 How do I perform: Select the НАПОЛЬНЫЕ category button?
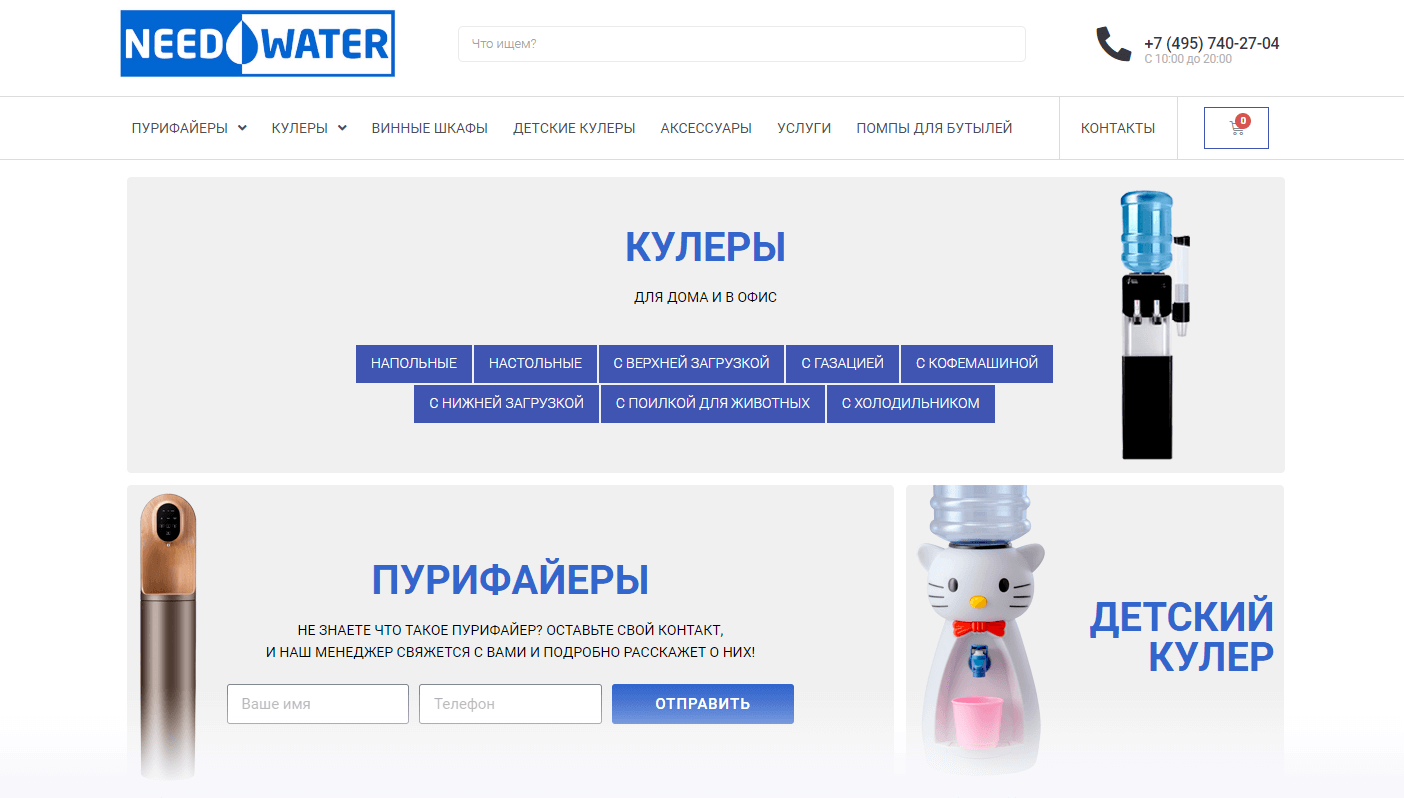[414, 364]
